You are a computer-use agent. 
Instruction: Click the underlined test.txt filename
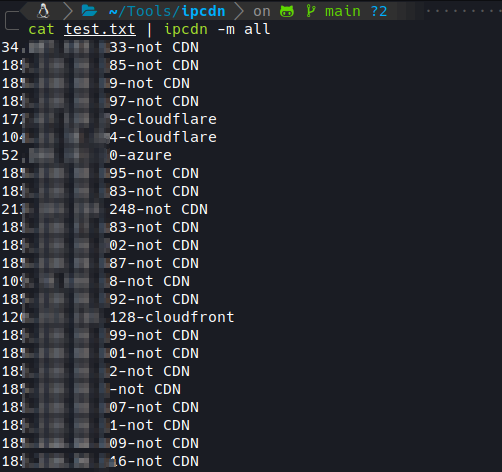tap(100, 29)
